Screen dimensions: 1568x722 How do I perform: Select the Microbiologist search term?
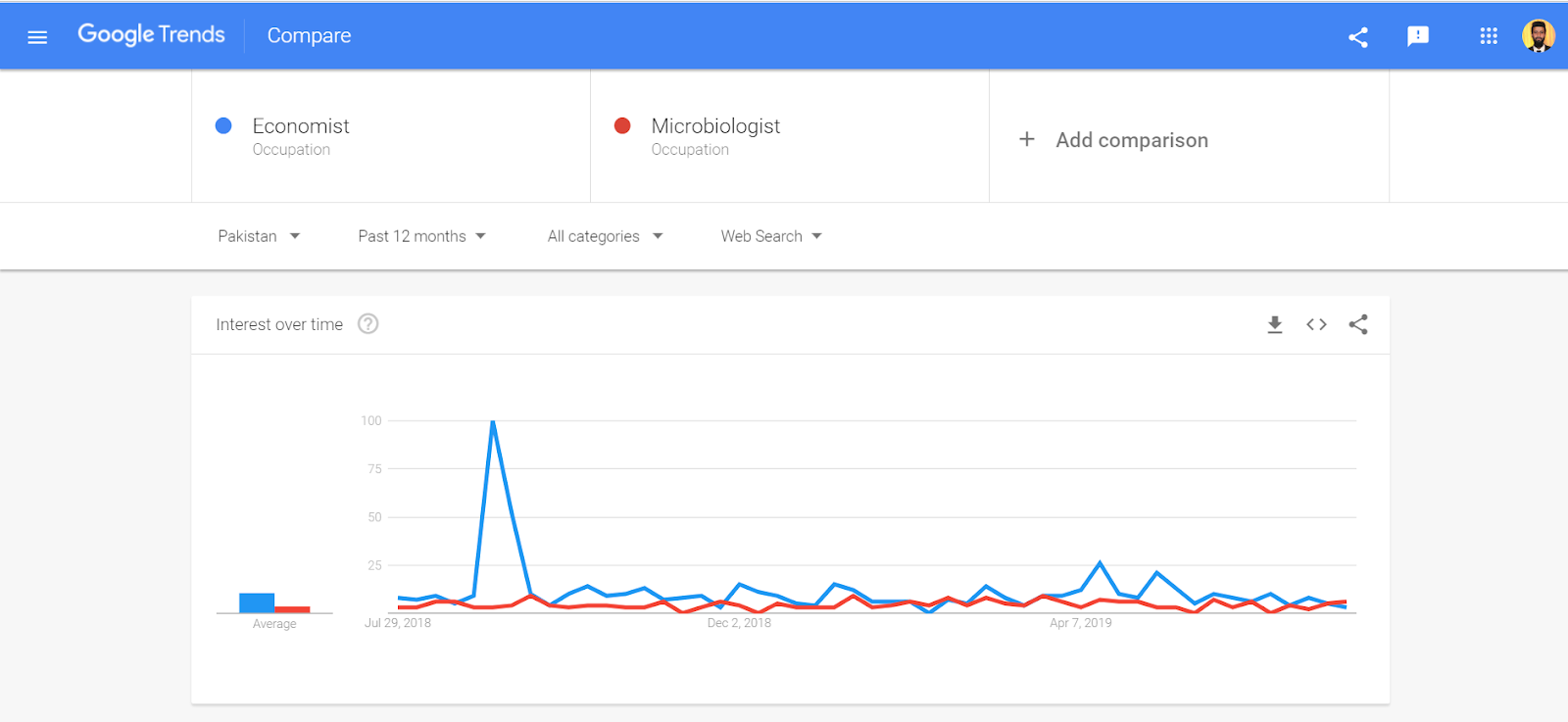715,126
